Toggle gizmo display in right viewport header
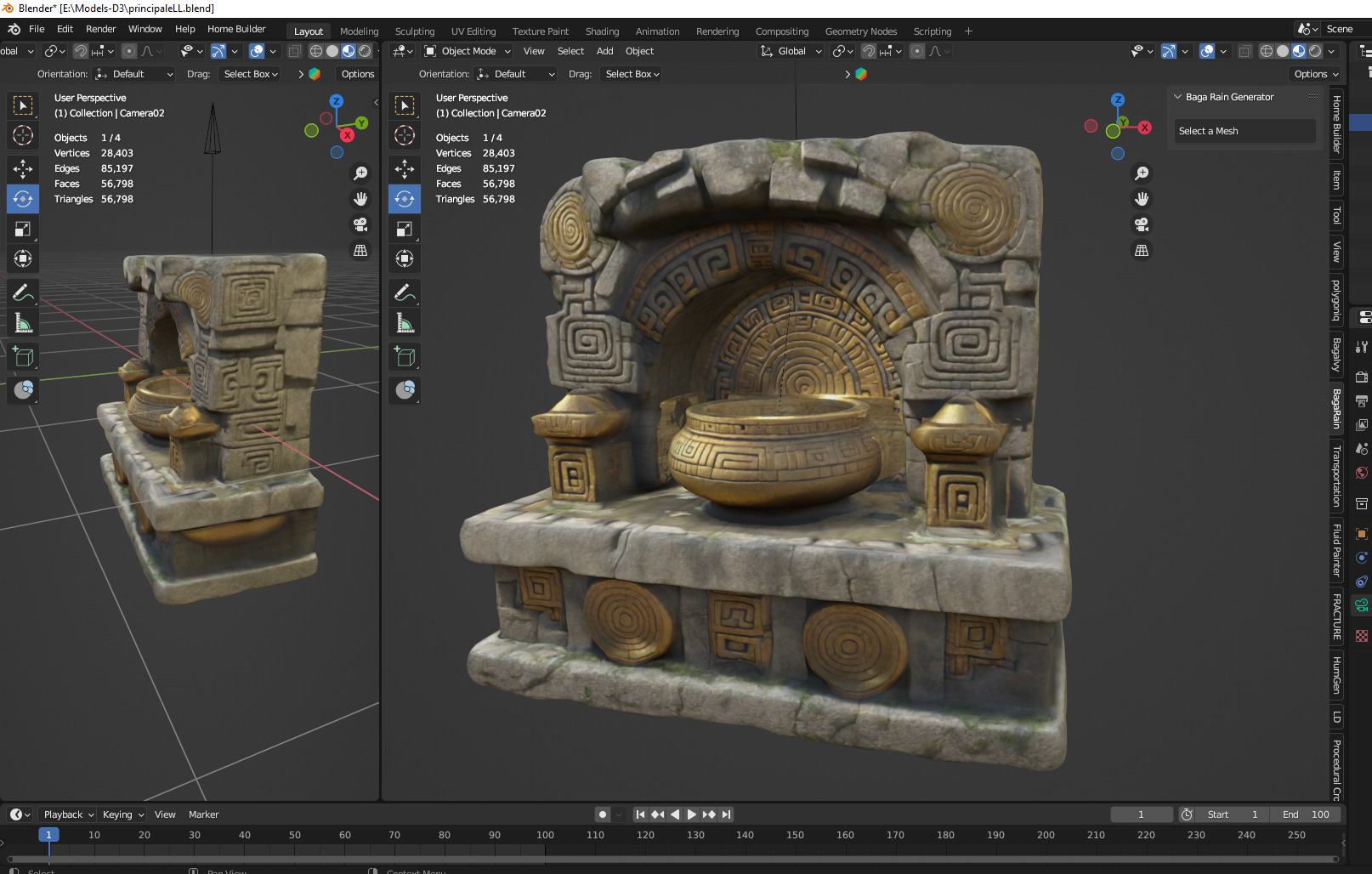 tap(1169, 51)
